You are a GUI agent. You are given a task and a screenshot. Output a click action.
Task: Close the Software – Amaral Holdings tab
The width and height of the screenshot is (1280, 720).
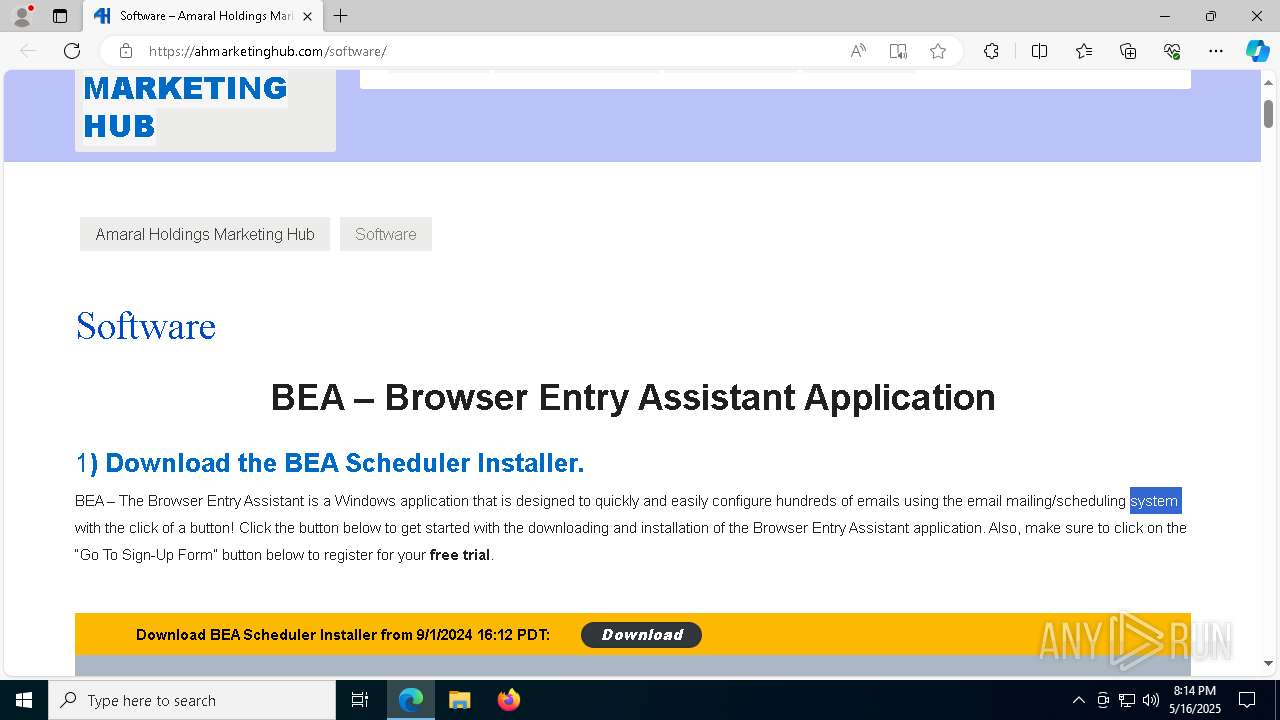[307, 16]
